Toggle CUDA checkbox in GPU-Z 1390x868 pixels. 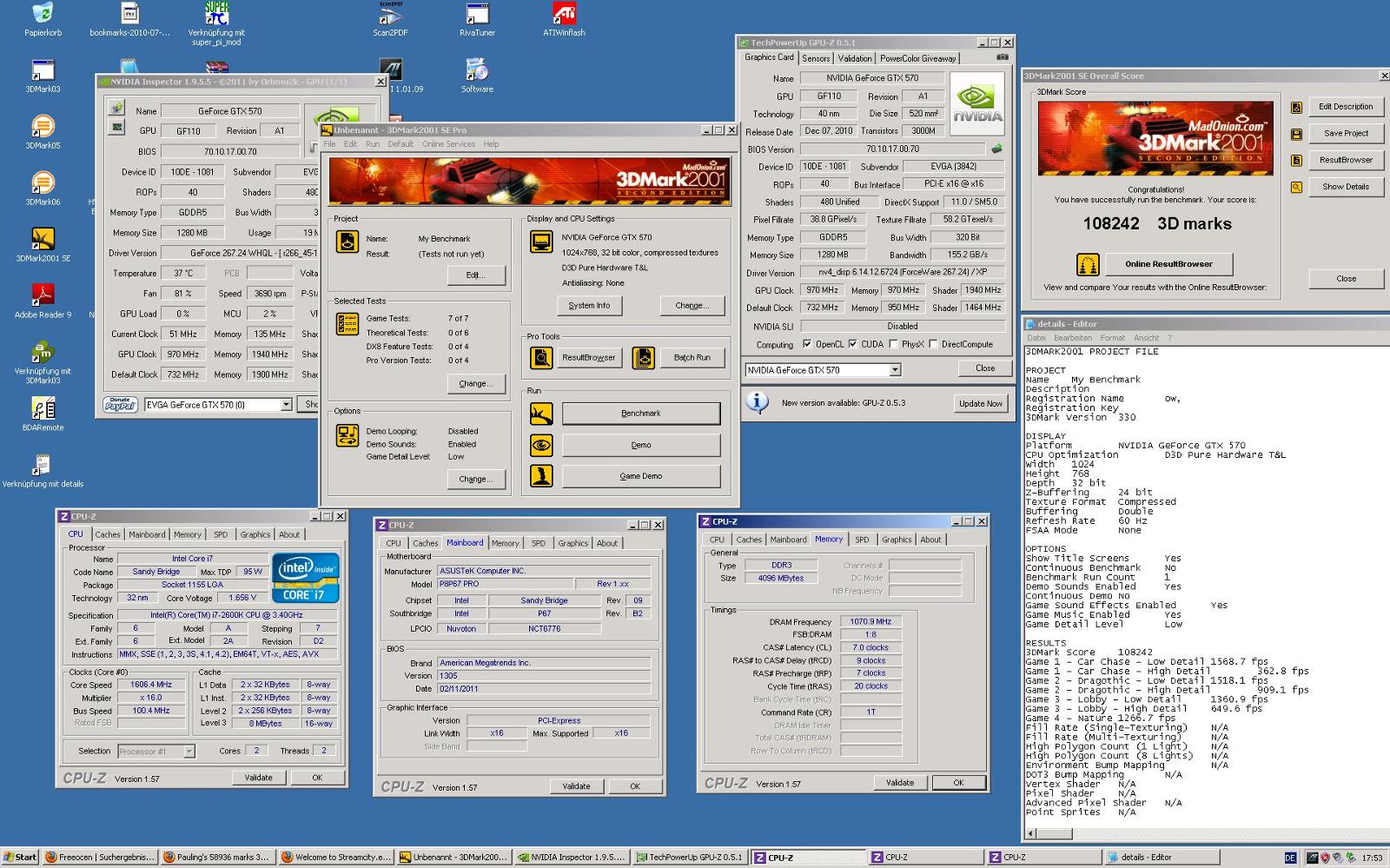(853, 344)
